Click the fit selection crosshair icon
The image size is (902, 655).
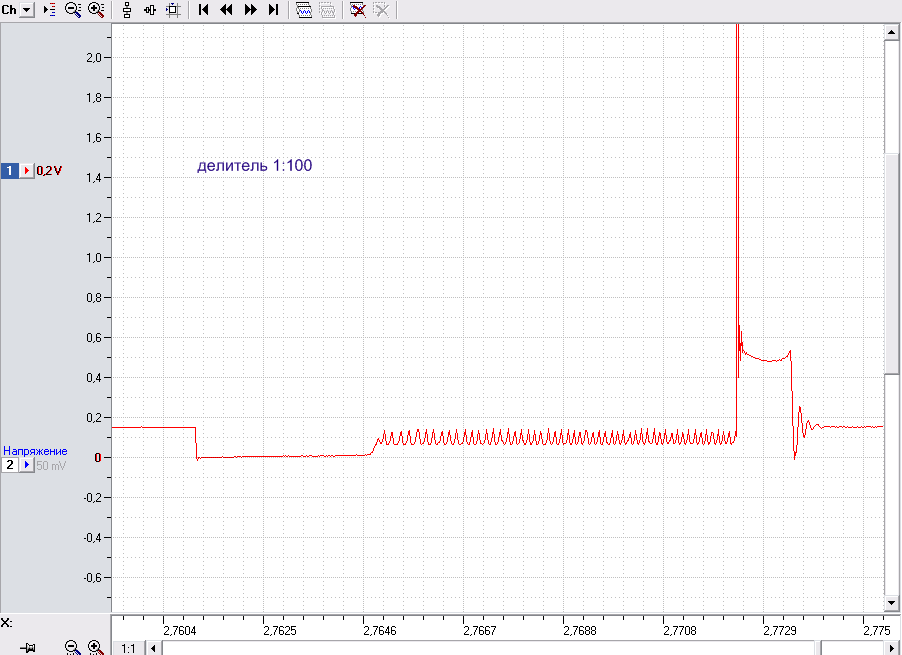(x=173, y=10)
